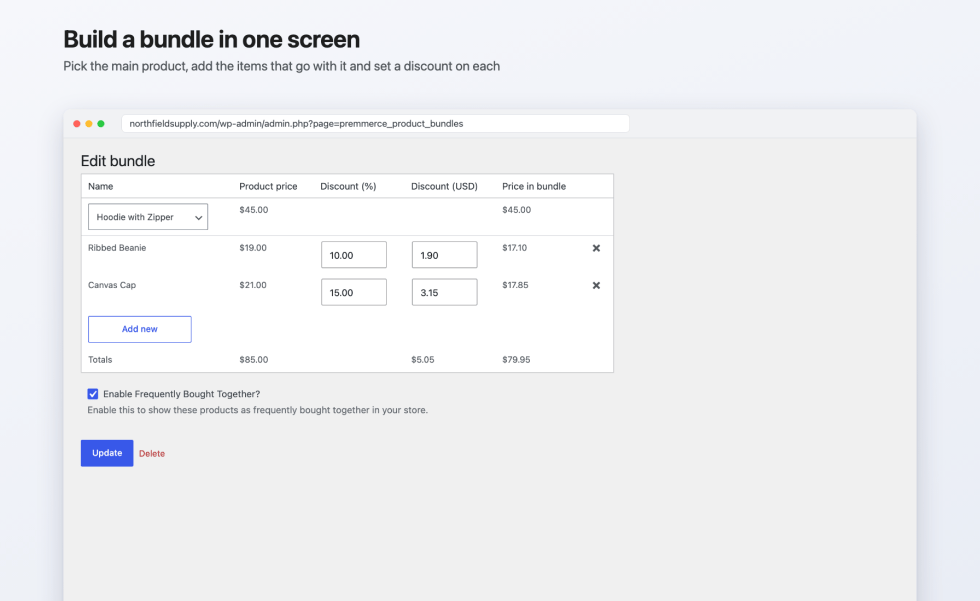Select the Price in bundle column header

534,186
